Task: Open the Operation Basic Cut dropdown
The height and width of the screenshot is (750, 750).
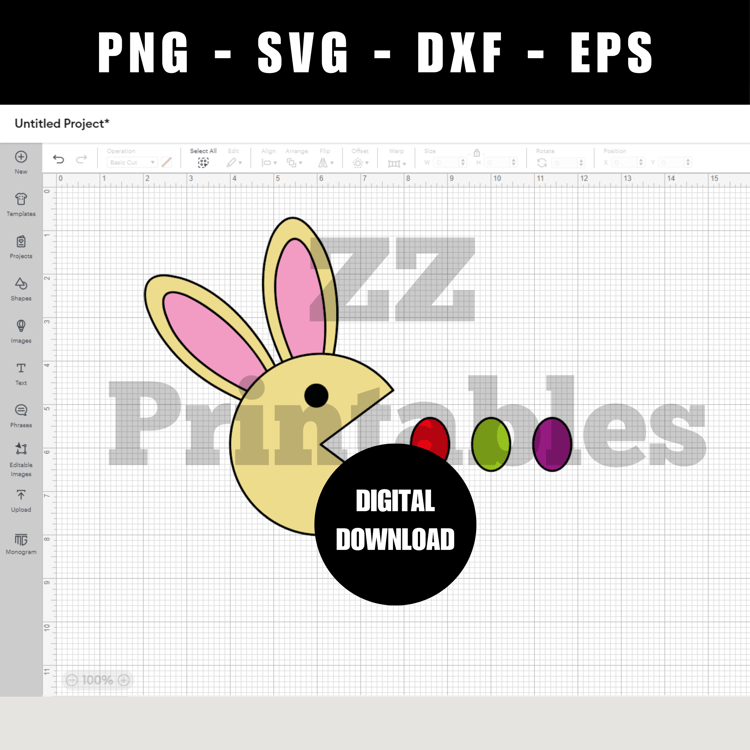Action: point(132,163)
